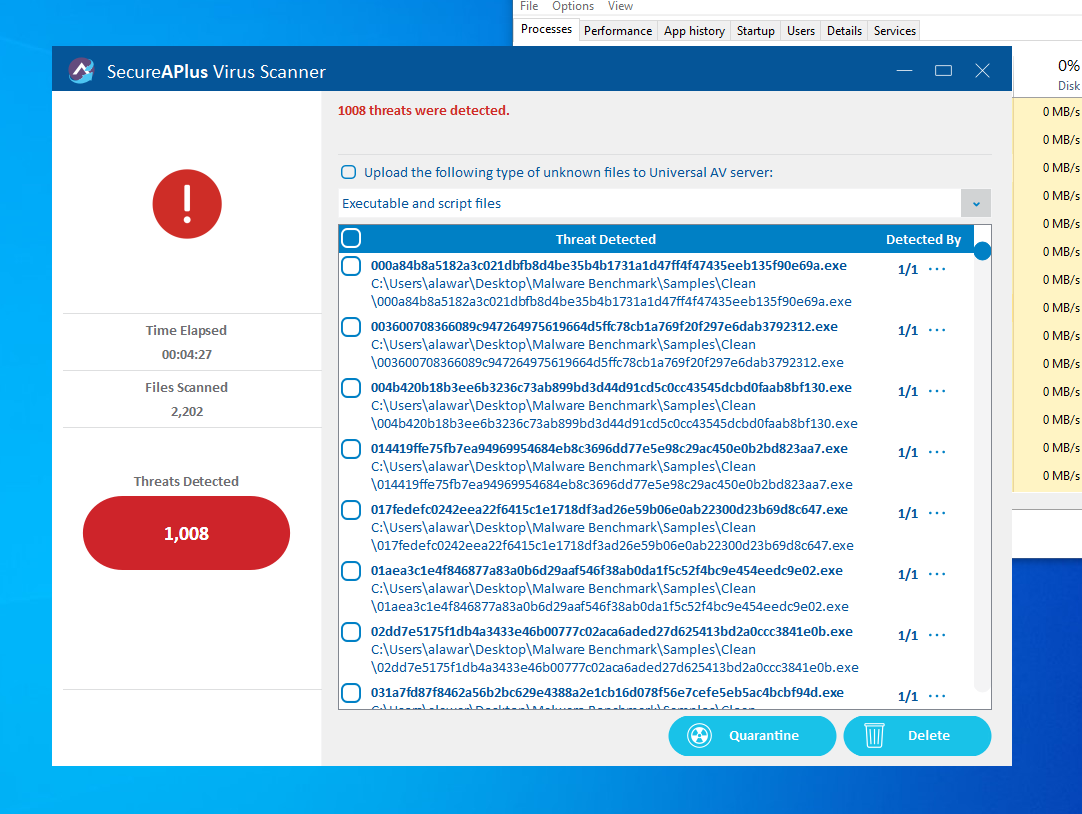Click the threat list scrollbar track below thumb
The height and width of the screenshot is (814, 1082).
click(983, 476)
